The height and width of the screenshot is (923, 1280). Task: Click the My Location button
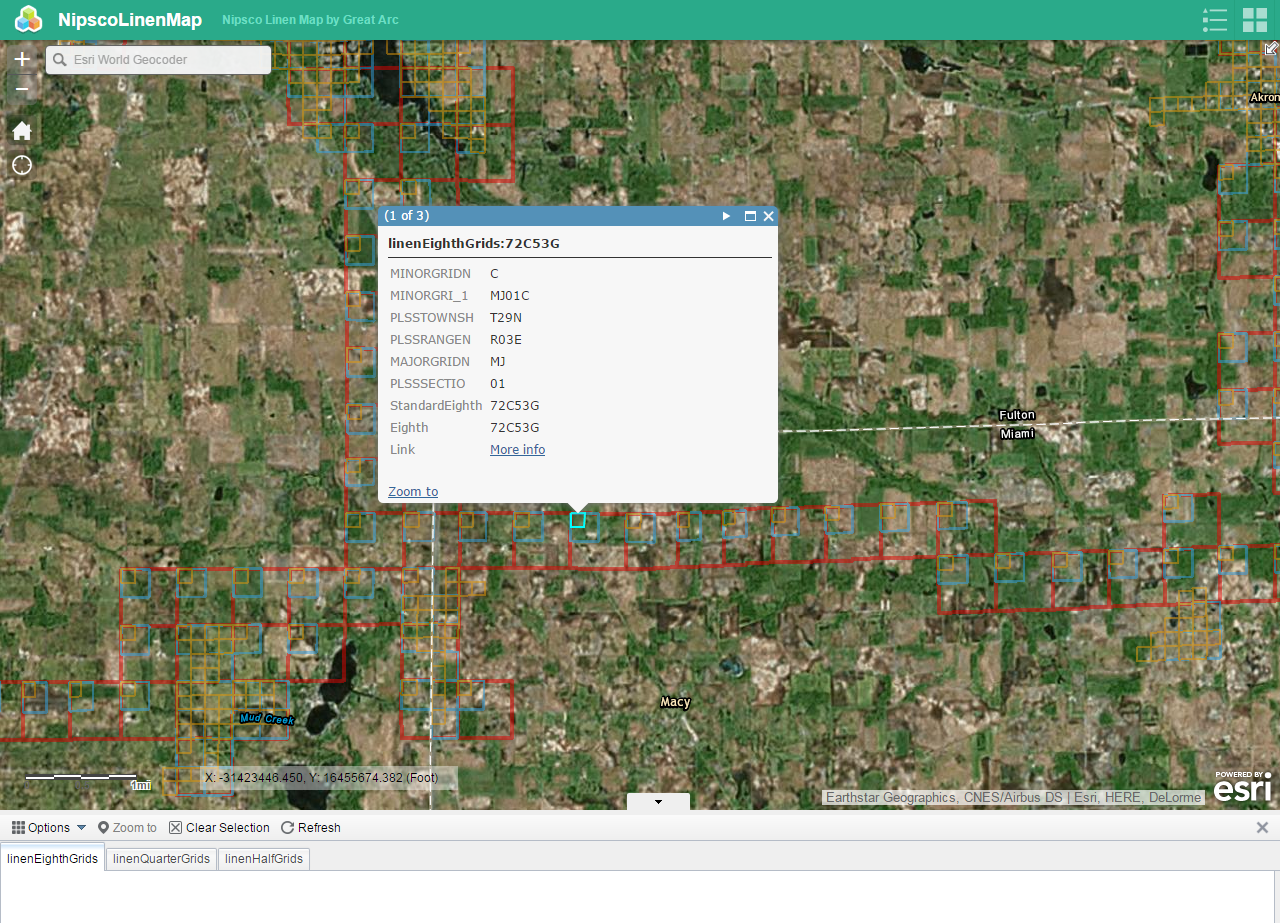[x=22, y=165]
